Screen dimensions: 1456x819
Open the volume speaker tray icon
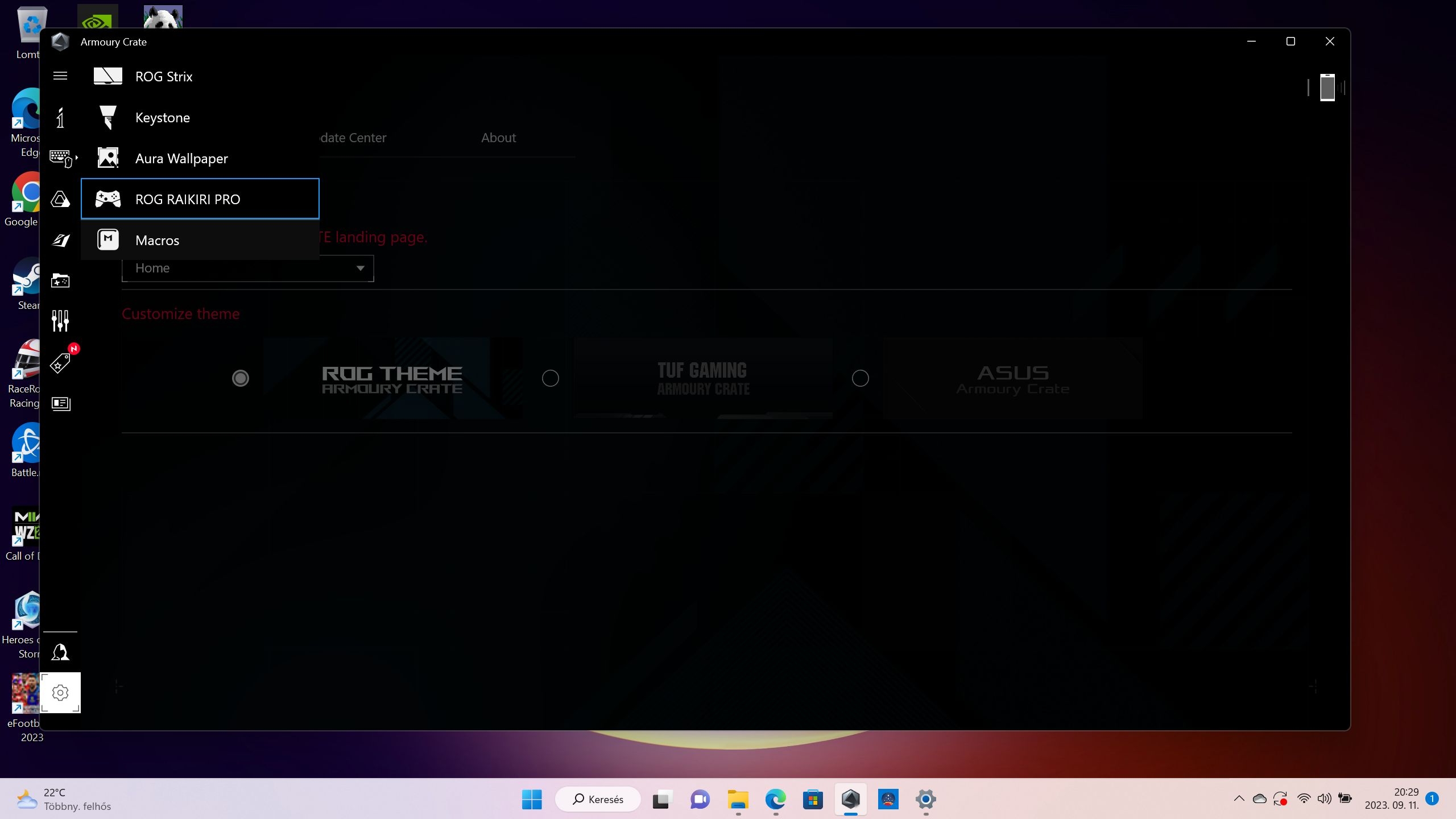(1325, 799)
